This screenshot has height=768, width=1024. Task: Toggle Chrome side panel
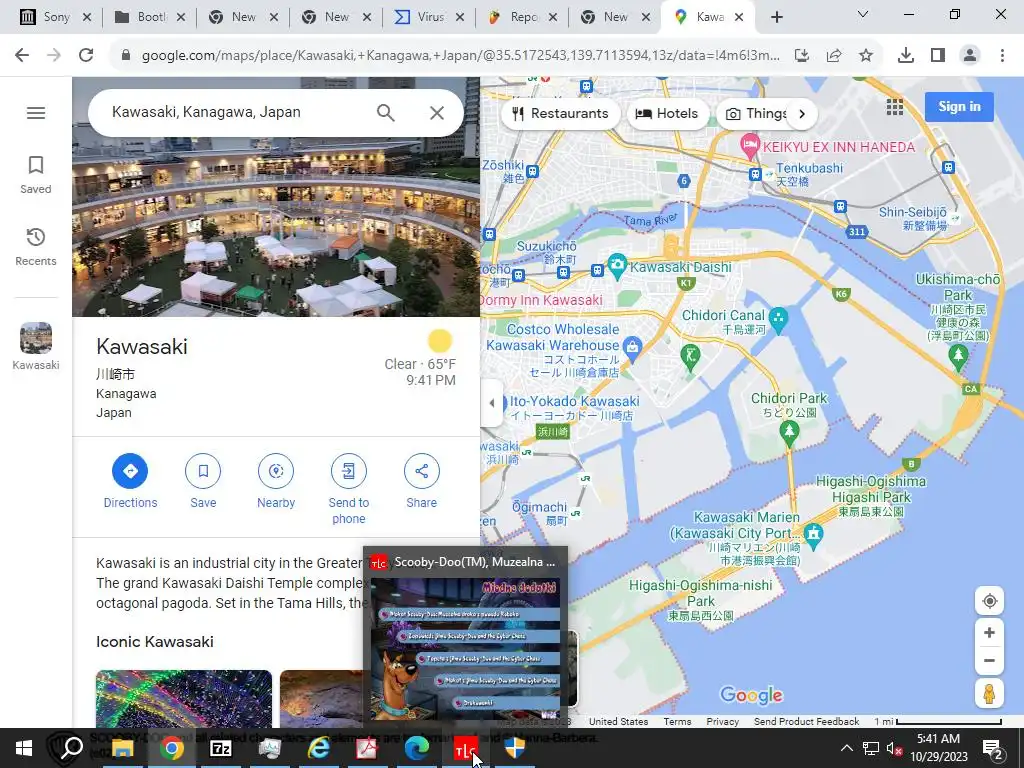938,56
